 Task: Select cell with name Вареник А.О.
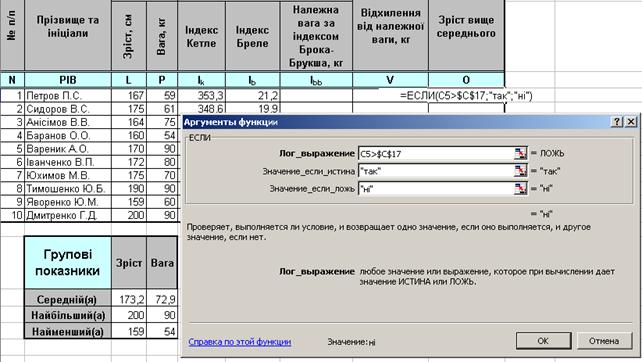[x=68, y=149]
